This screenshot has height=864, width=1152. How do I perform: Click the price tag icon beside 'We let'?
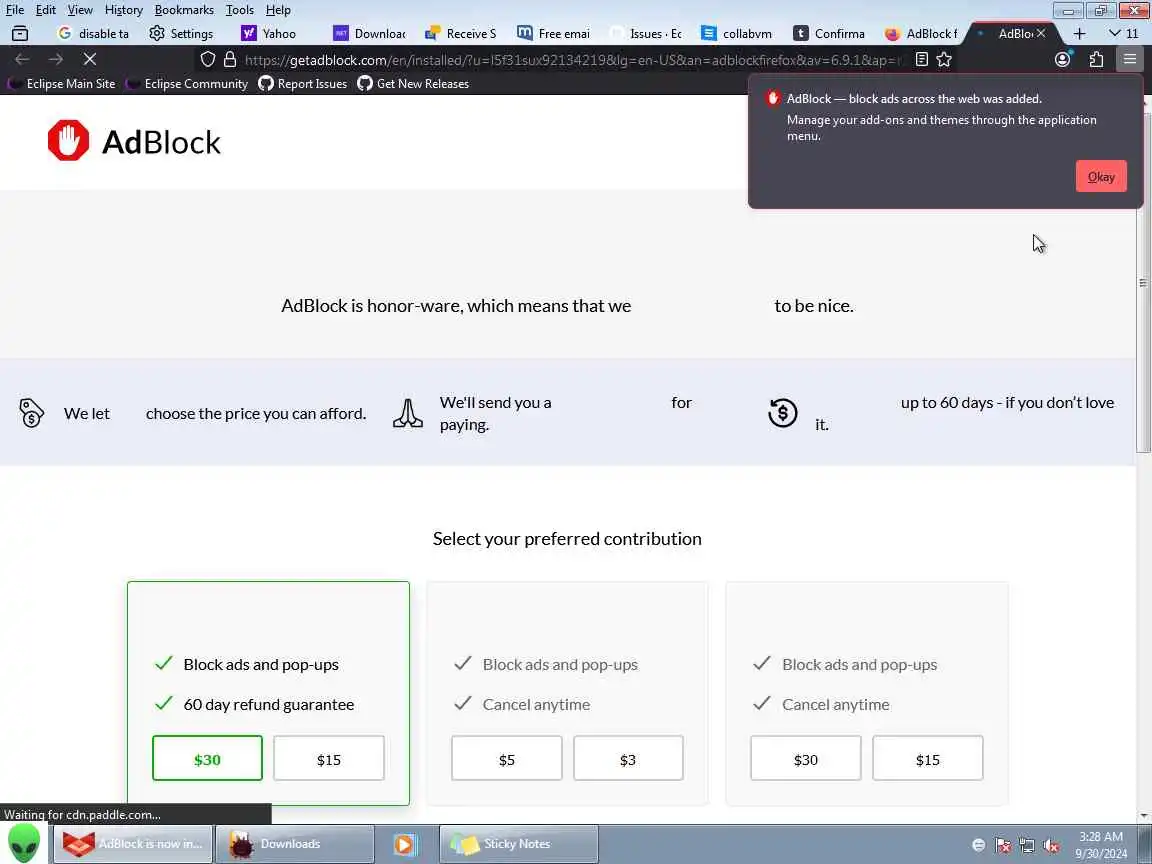[32, 413]
